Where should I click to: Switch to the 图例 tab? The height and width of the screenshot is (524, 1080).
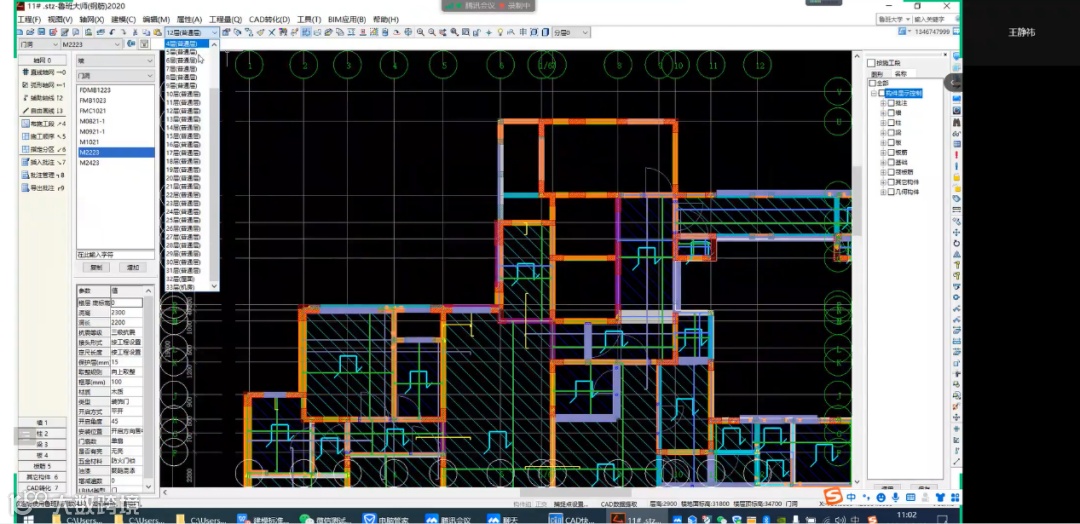(x=877, y=74)
